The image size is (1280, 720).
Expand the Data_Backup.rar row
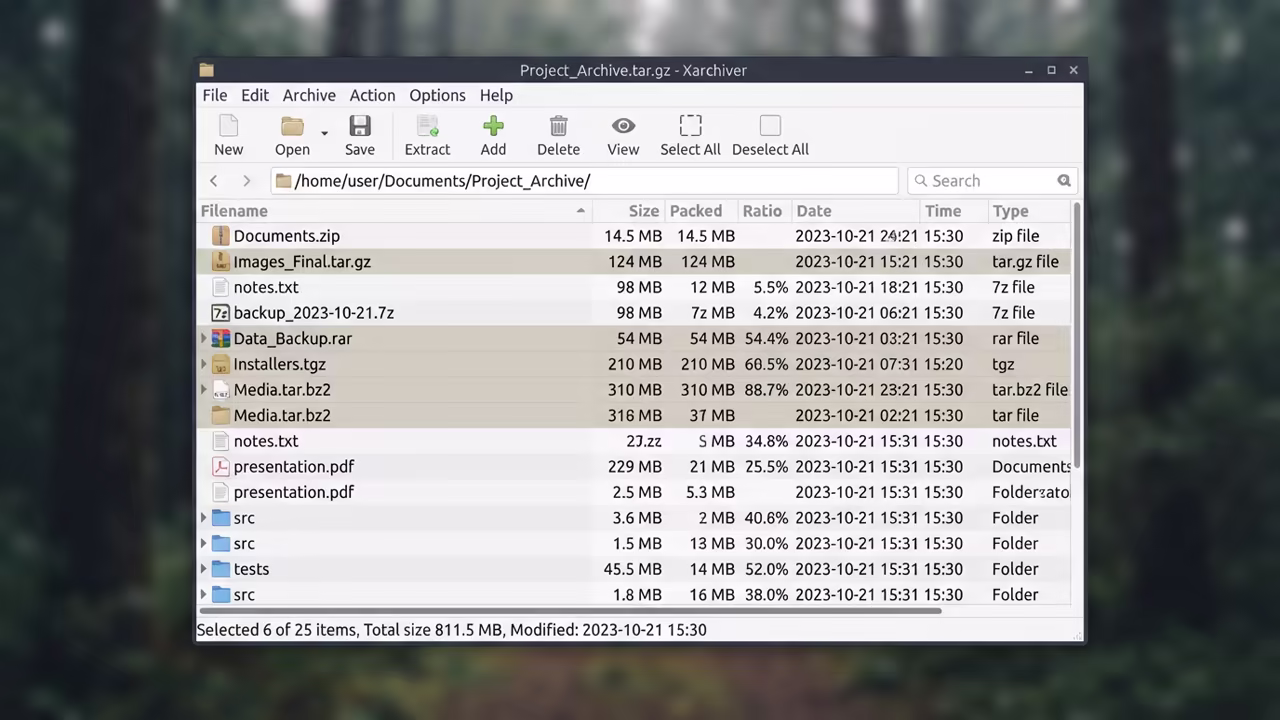coord(204,339)
